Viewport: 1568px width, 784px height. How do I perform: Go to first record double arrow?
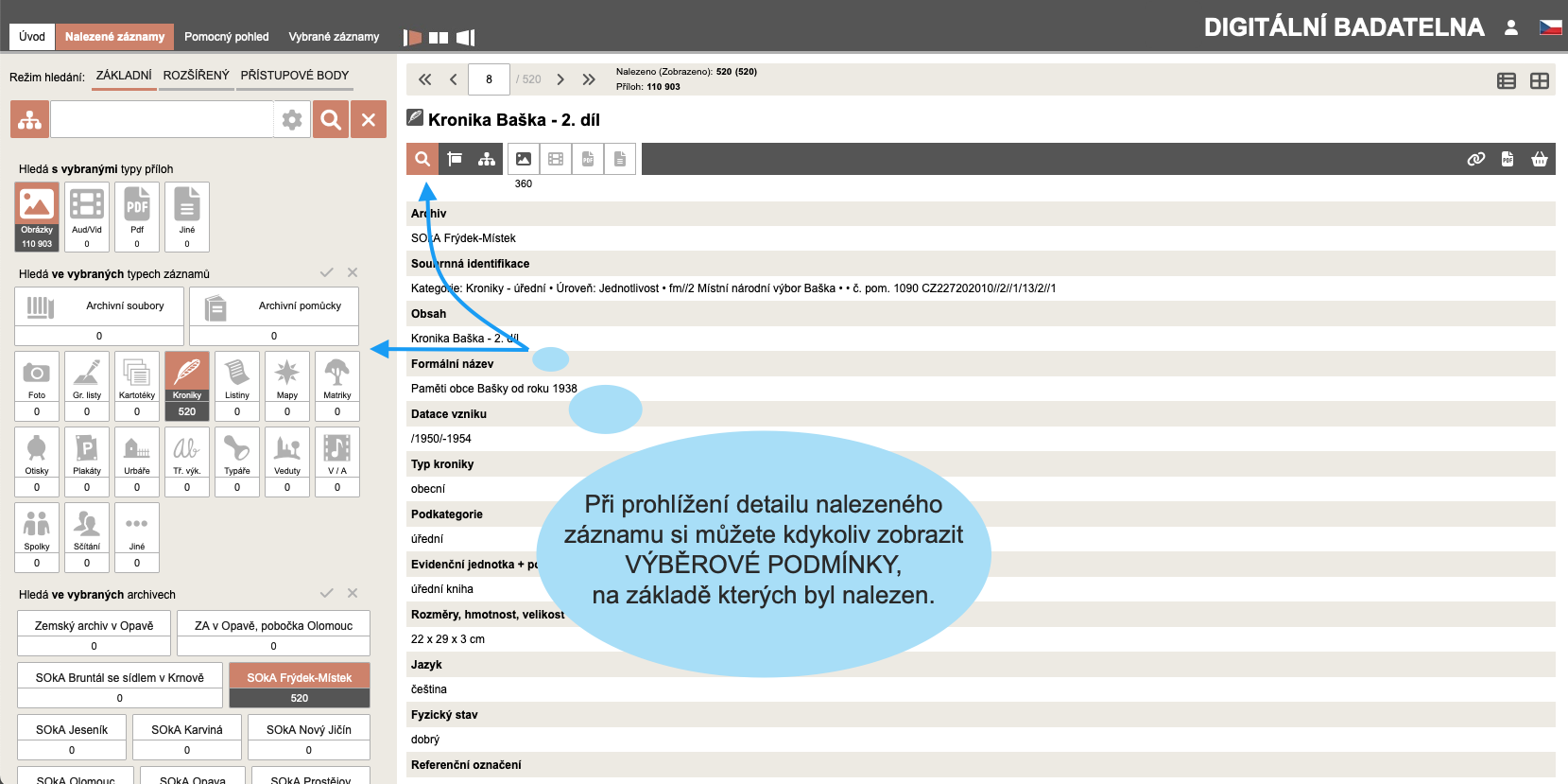[x=425, y=79]
